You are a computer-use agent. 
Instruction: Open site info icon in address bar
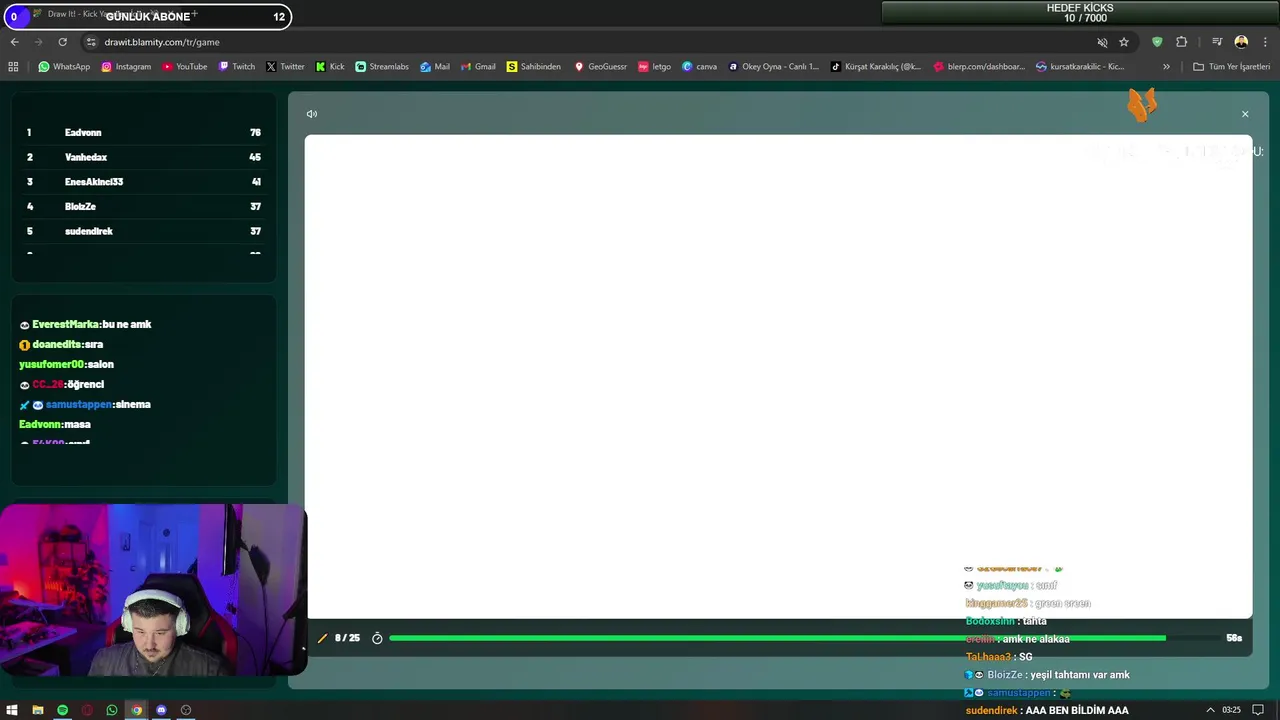coord(91,42)
